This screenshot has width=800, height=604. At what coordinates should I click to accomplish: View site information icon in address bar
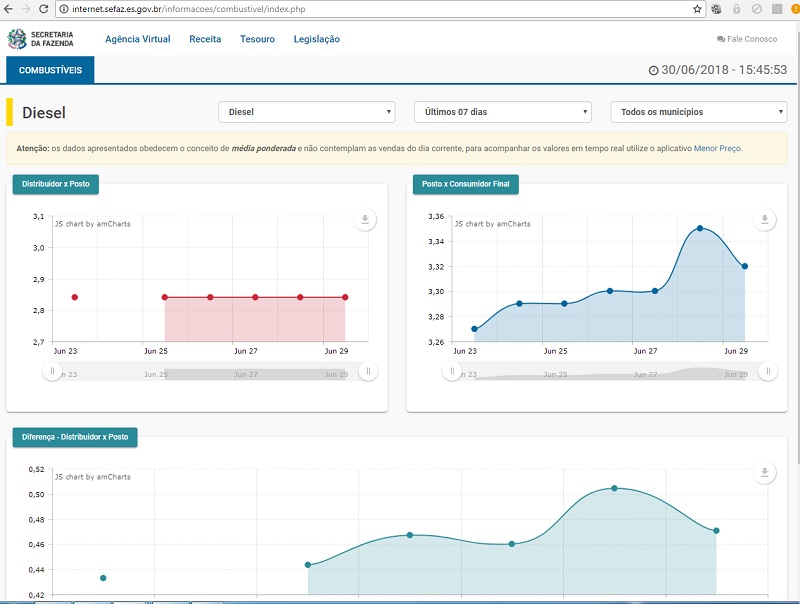(x=64, y=9)
